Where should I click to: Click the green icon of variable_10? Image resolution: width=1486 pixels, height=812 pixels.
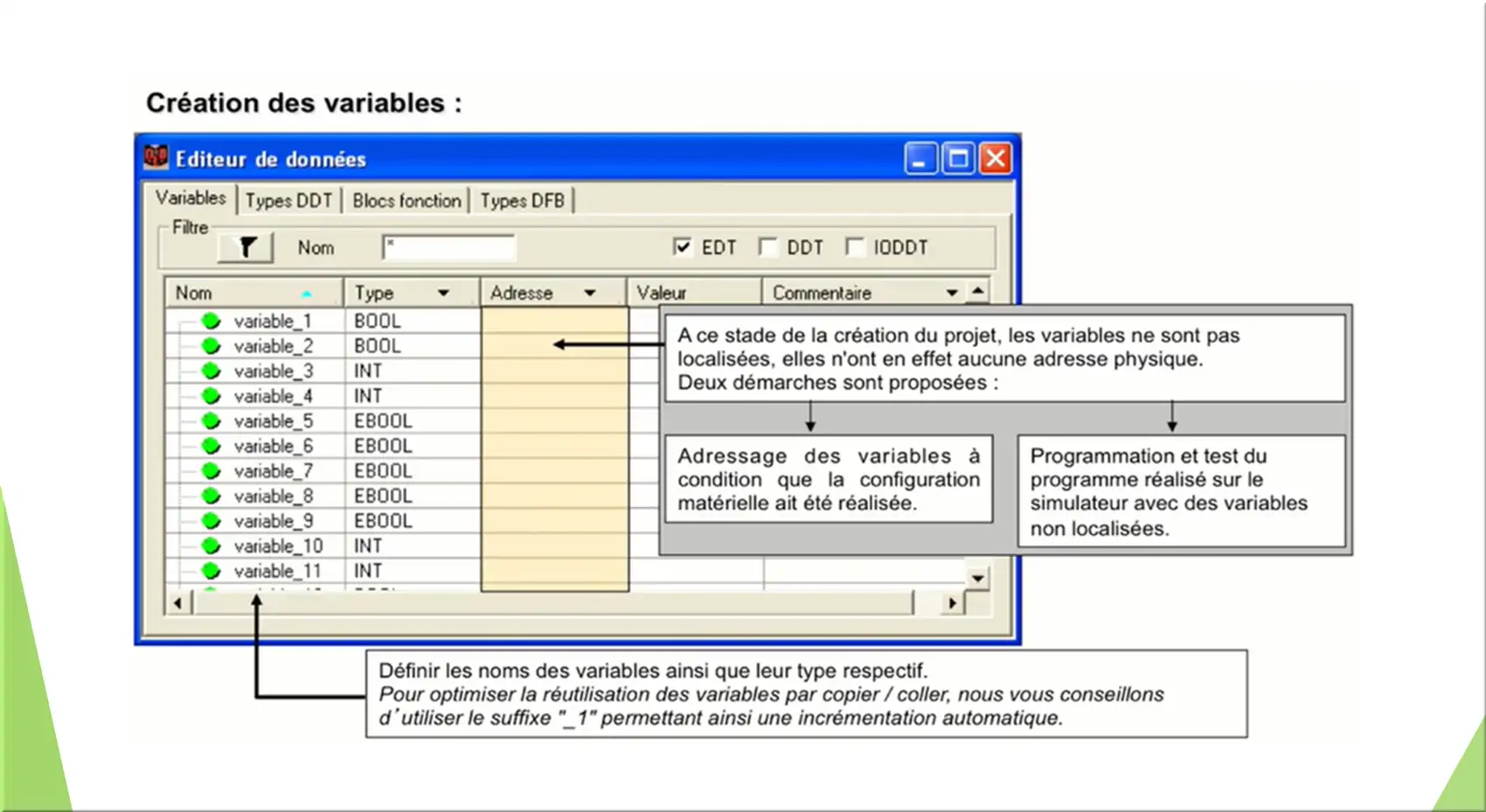coord(211,546)
